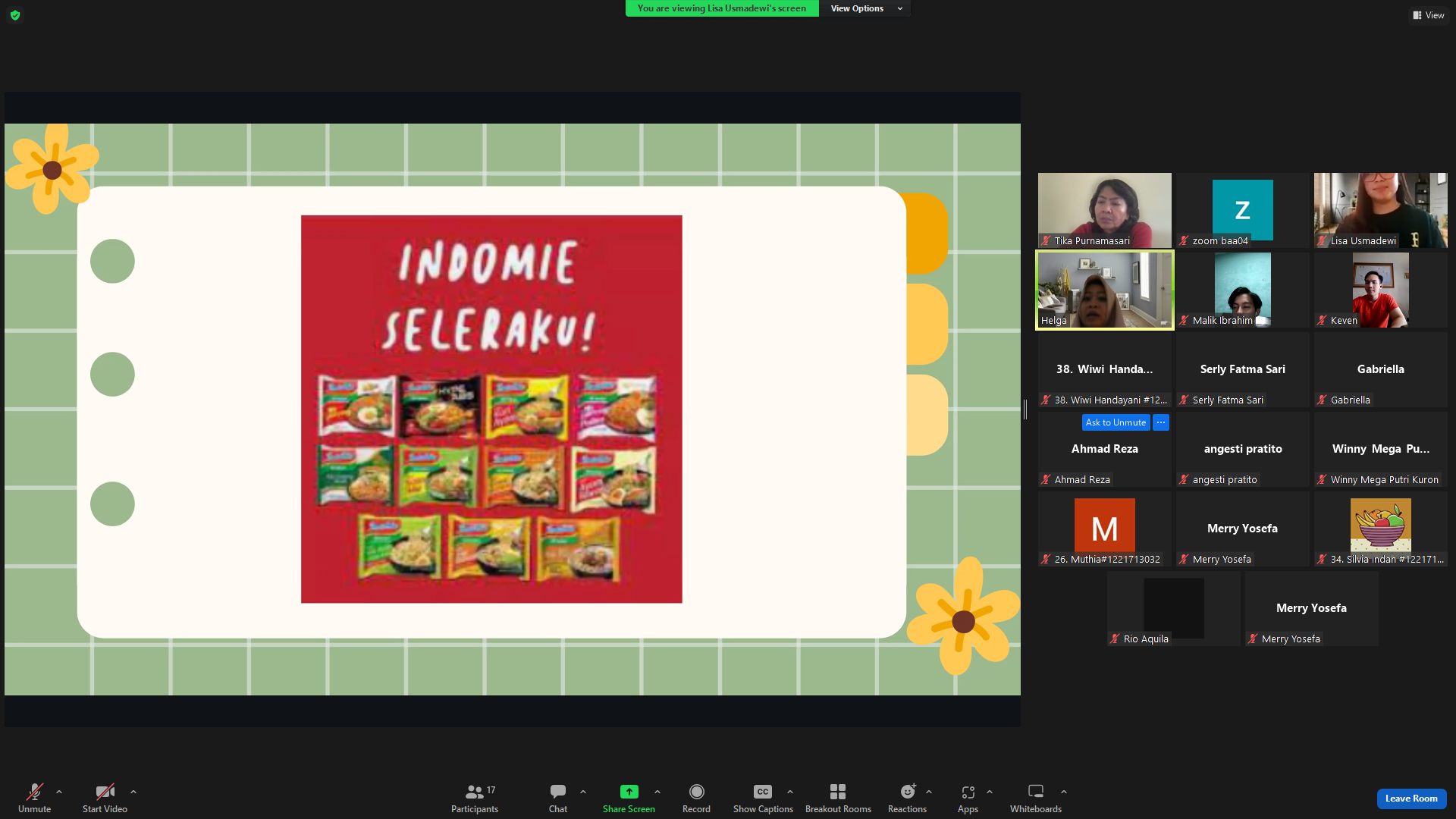
Task: Expand share options arrow next to Share Screen
Action: point(657,792)
